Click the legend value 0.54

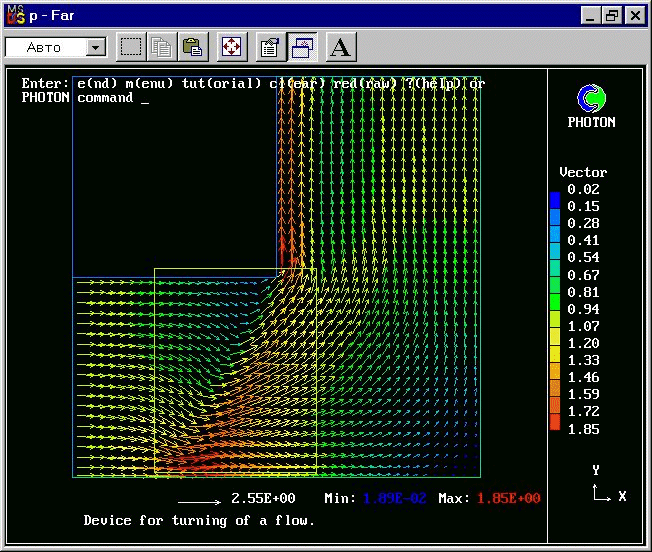(583, 257)
